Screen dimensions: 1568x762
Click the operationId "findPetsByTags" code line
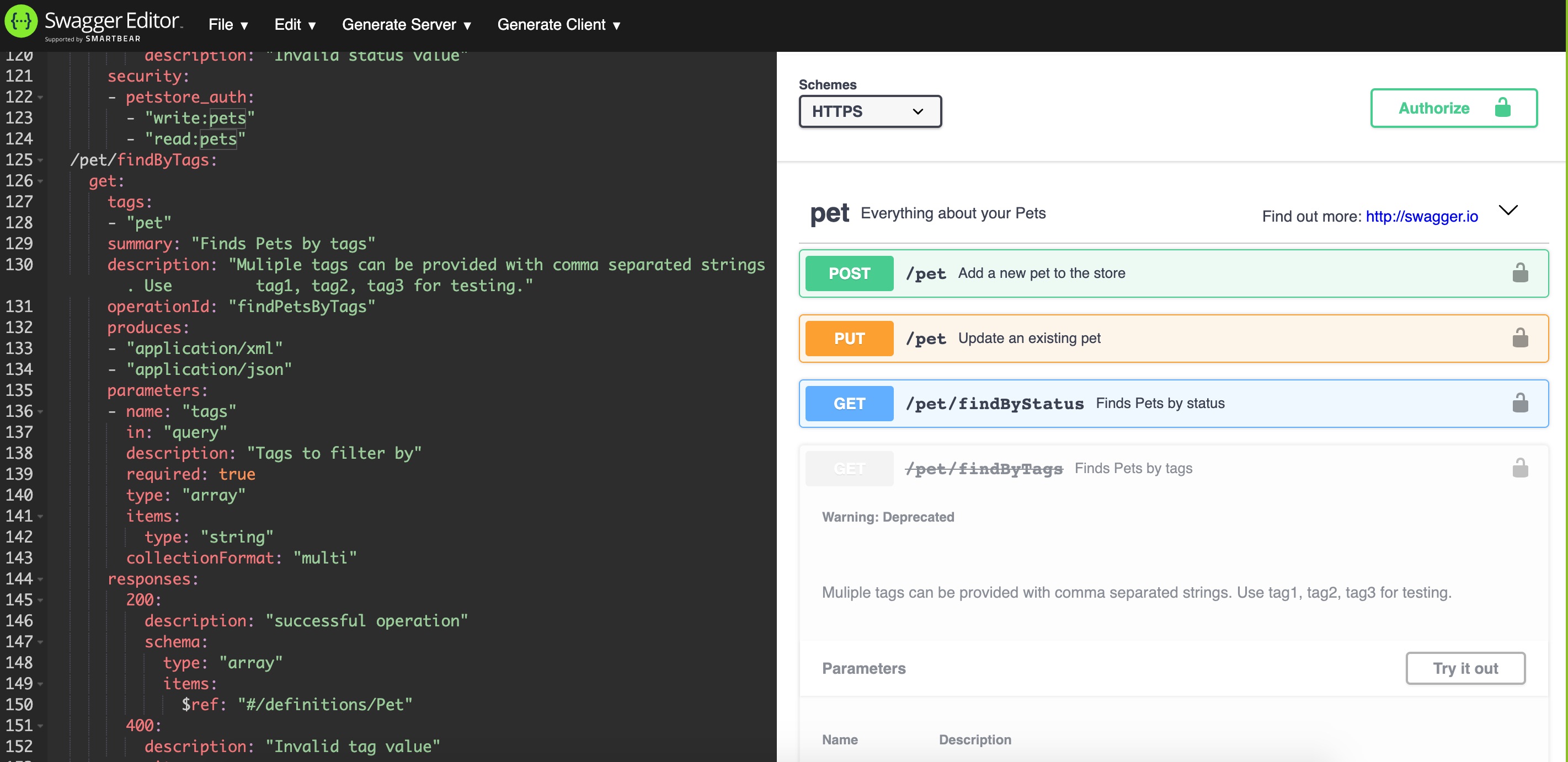point(241,307)
